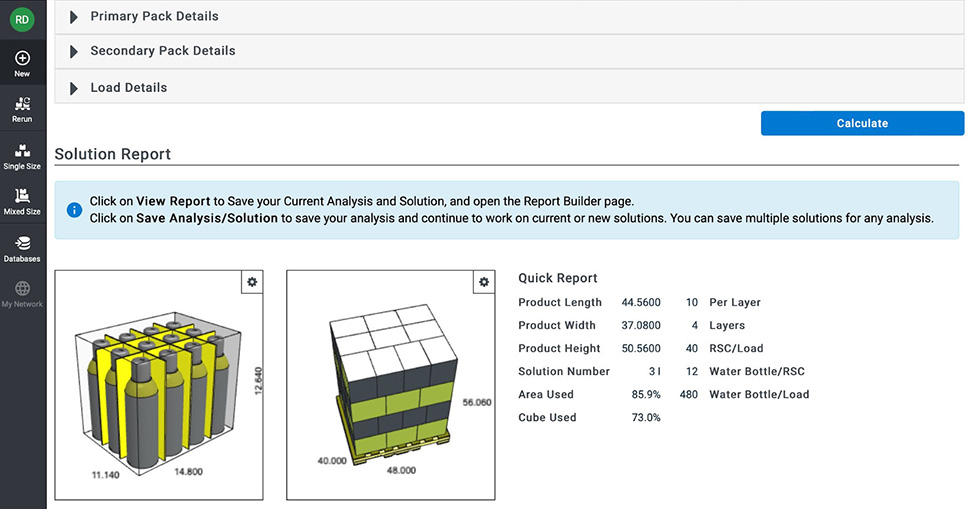
Task: Click the Load Details header label
Action: (129, 88)
